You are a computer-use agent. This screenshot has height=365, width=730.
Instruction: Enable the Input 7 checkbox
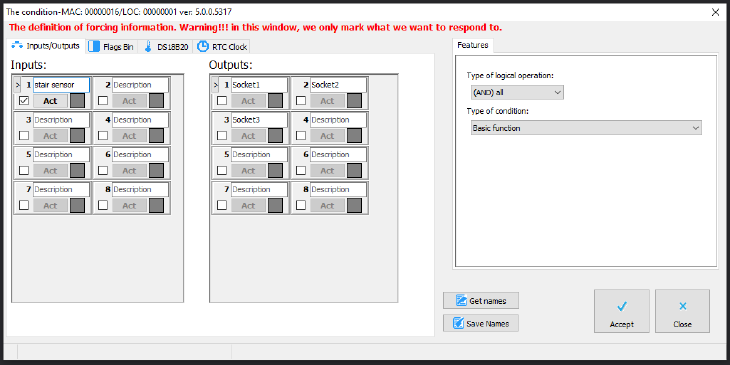pos(24,205)
